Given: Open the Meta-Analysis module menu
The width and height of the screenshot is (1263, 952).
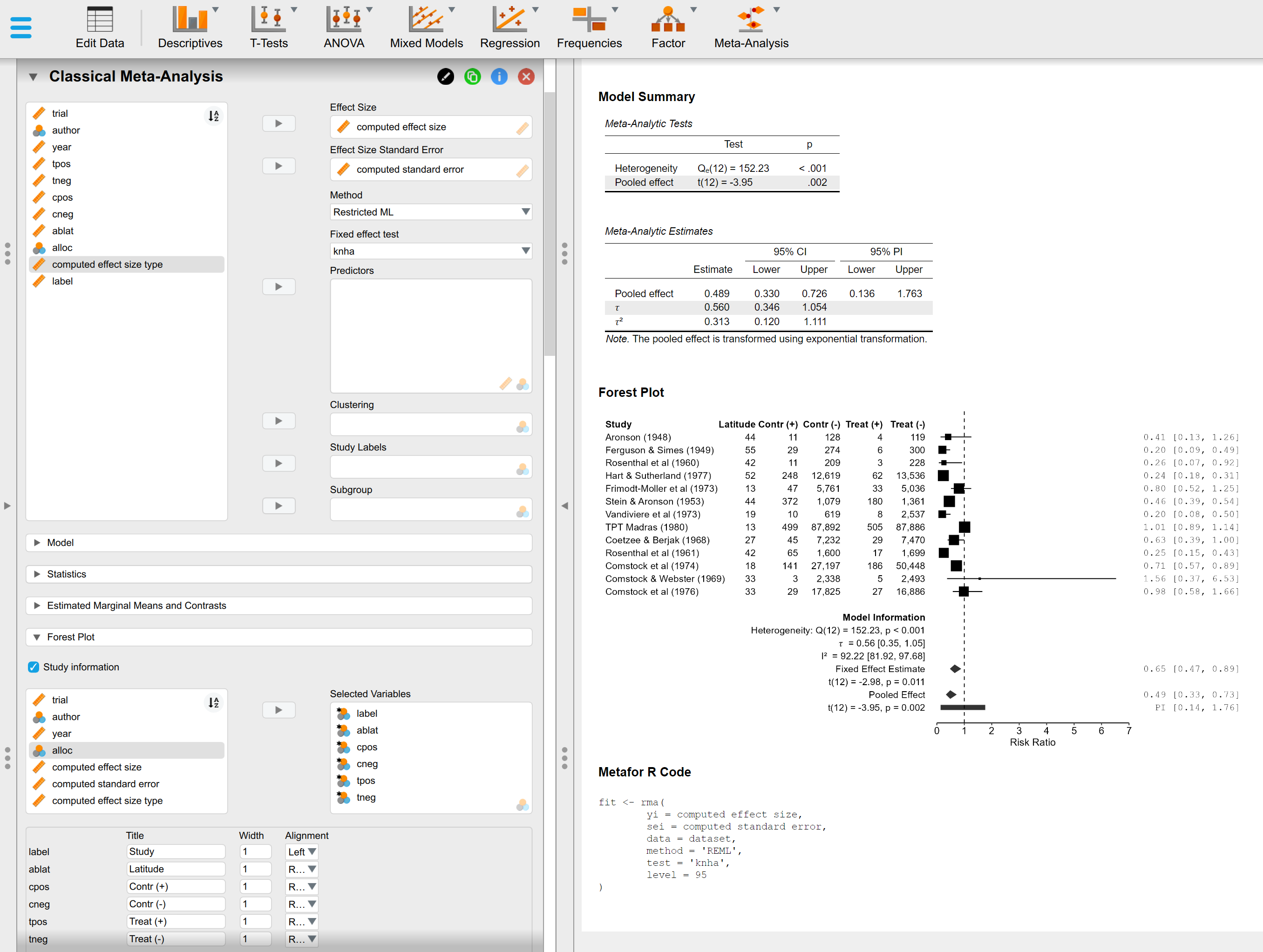Looking at the screenshot, I should click(x=751, y=27).
